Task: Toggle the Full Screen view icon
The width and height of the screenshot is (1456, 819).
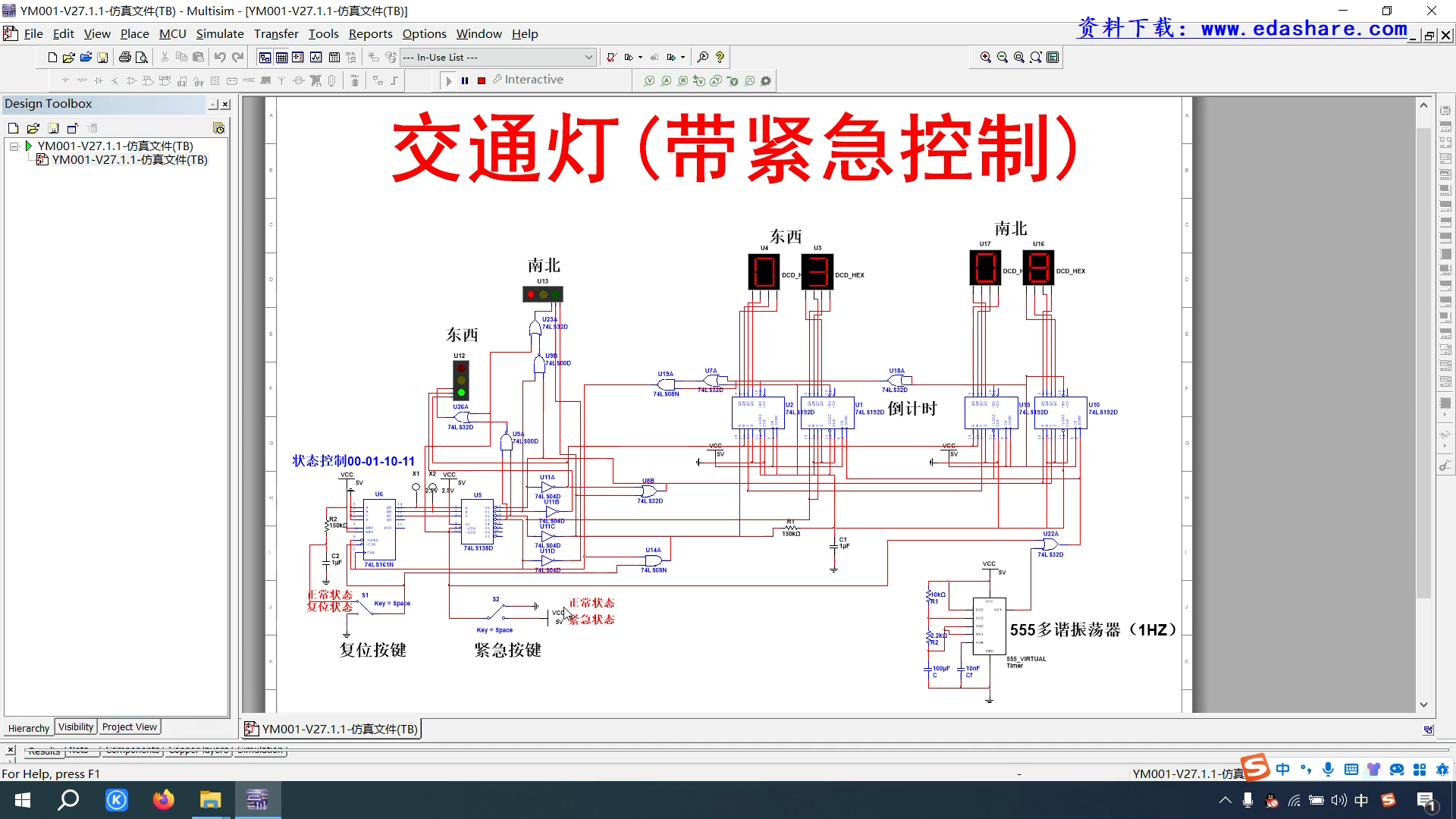Action: coord(1053,57)
